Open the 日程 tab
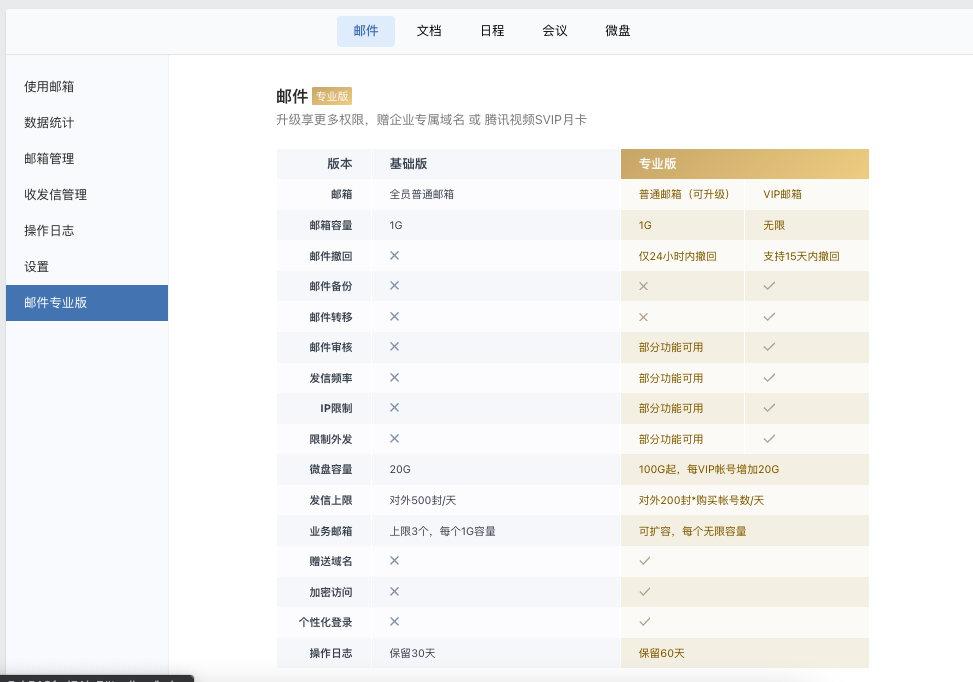 pos(492,31)
